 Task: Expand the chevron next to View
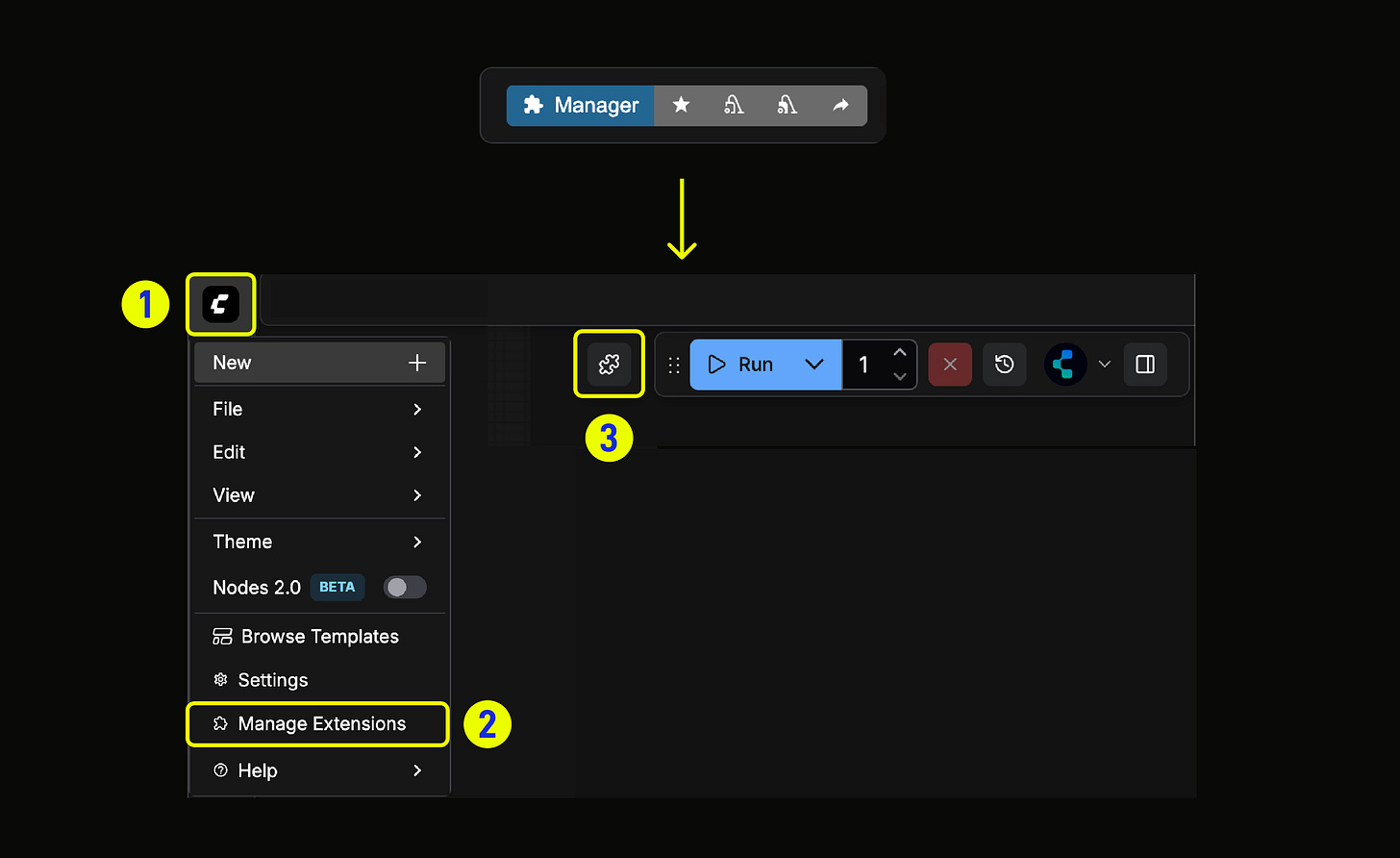tap(417, 495)
